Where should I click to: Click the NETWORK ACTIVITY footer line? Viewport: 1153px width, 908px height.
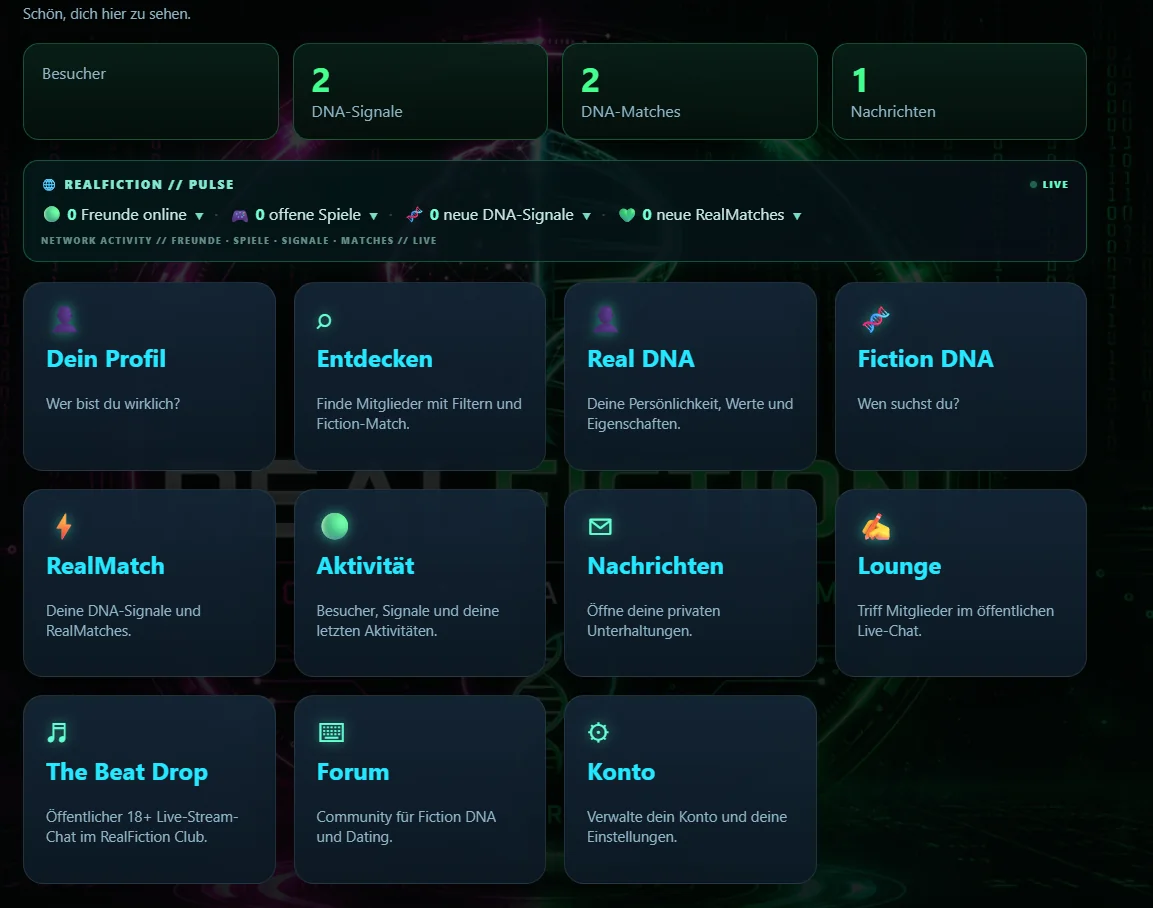238,240
